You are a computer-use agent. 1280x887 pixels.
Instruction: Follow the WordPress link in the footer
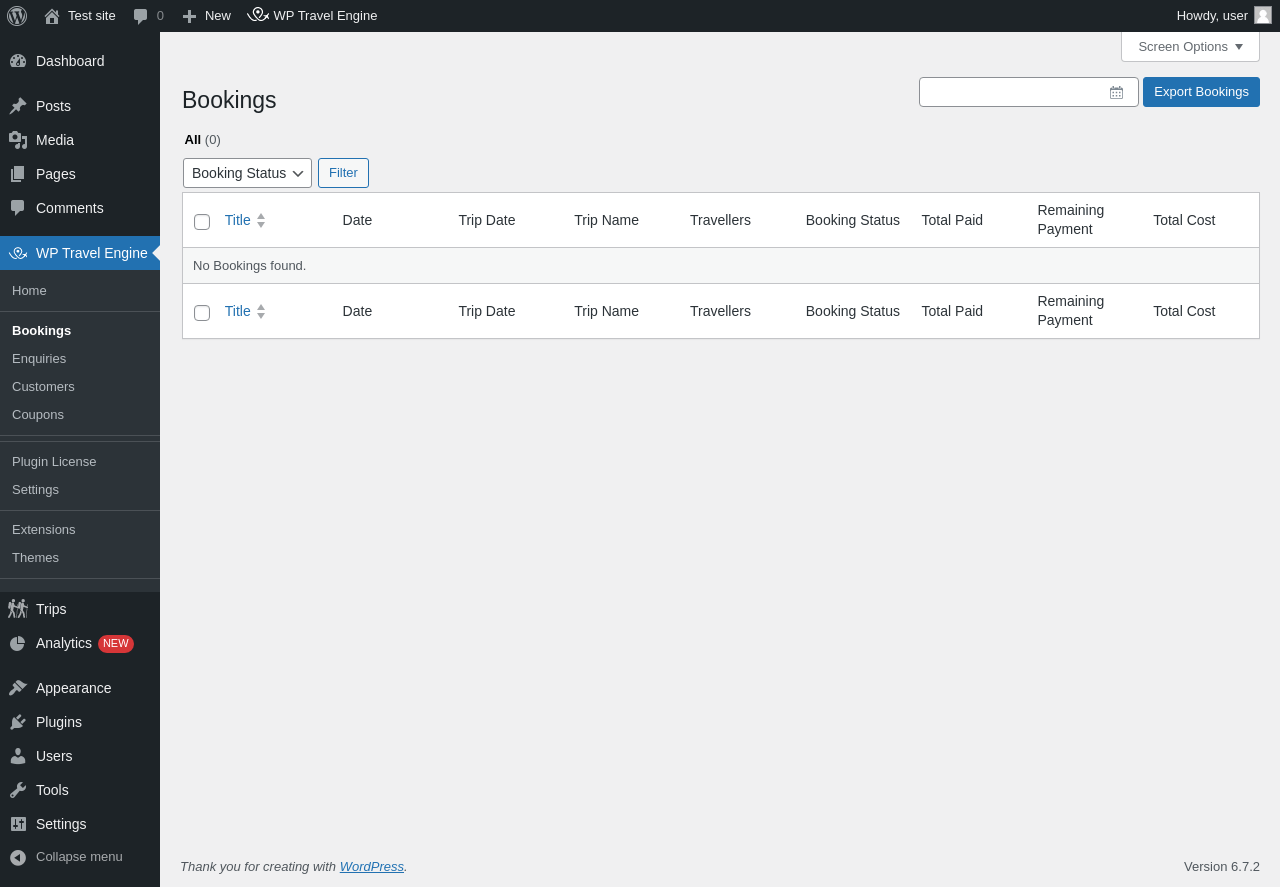371,866
